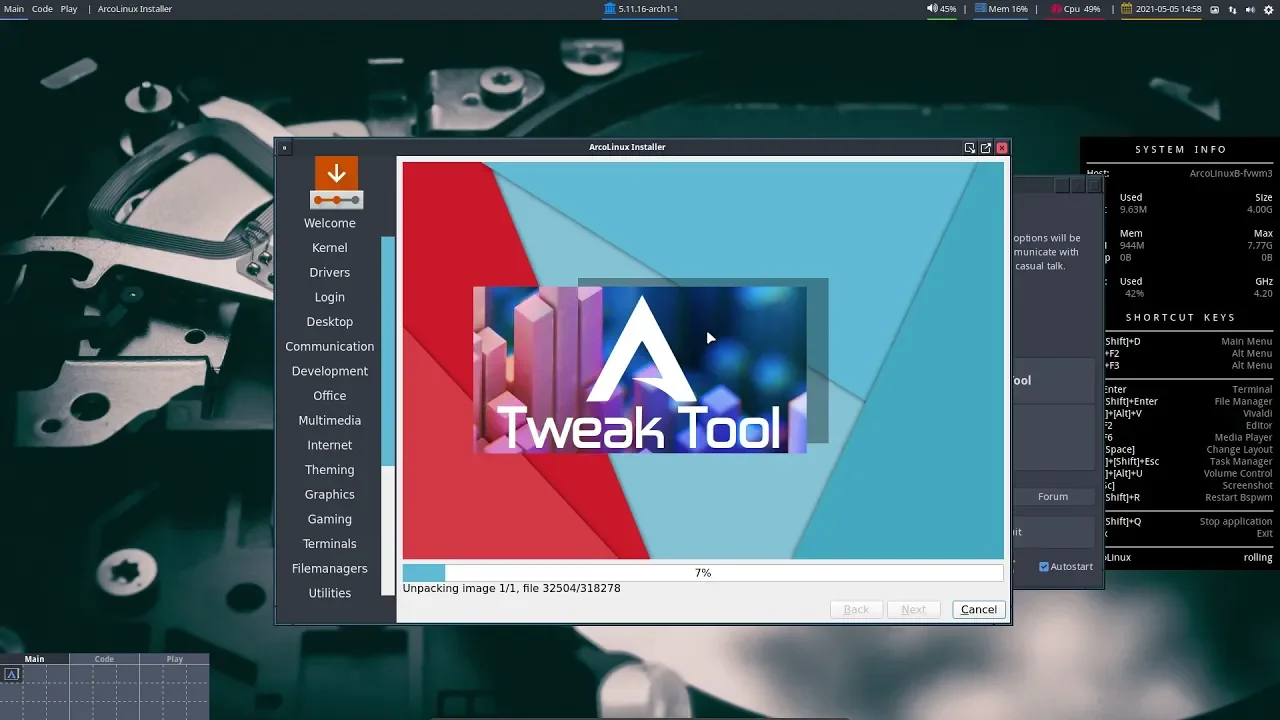Image resolution: width=1280 pixels, height=720 pixels.
Task: Click the "Cpu 49%" readout in top bar
Action: click(1082, 9)
